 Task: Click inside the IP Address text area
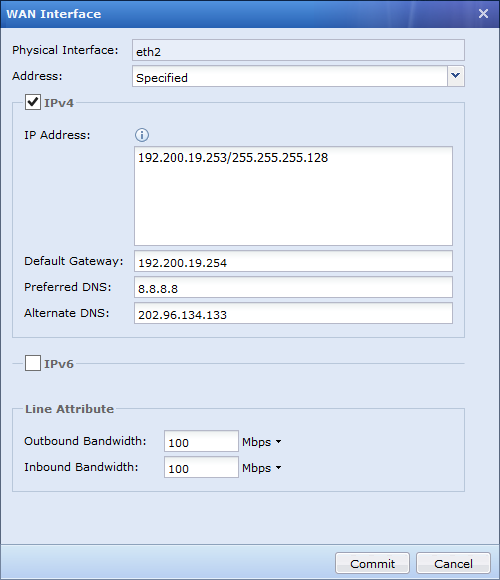[x=293, y=196]
